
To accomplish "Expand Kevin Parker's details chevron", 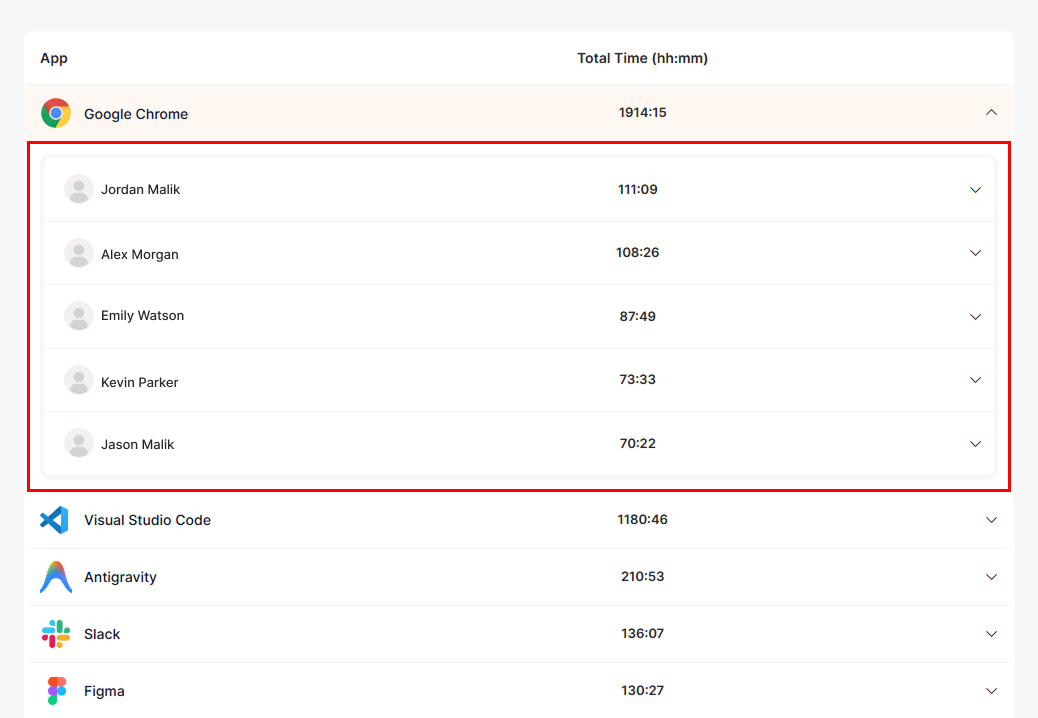I will tap(975, 380).
